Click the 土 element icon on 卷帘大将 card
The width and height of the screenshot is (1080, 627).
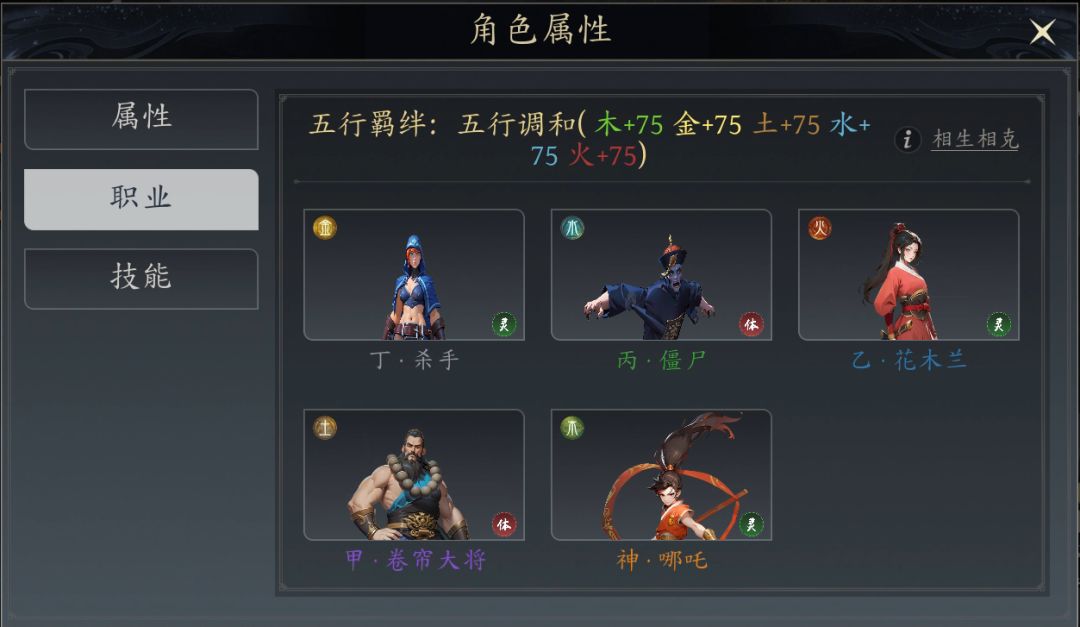(x=324, y=428)
